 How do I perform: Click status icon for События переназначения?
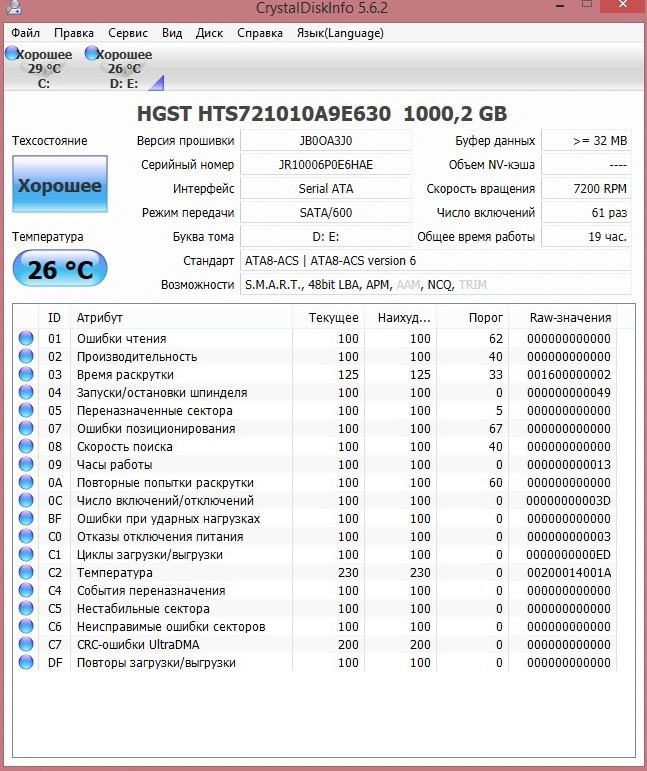coord(26,591)
